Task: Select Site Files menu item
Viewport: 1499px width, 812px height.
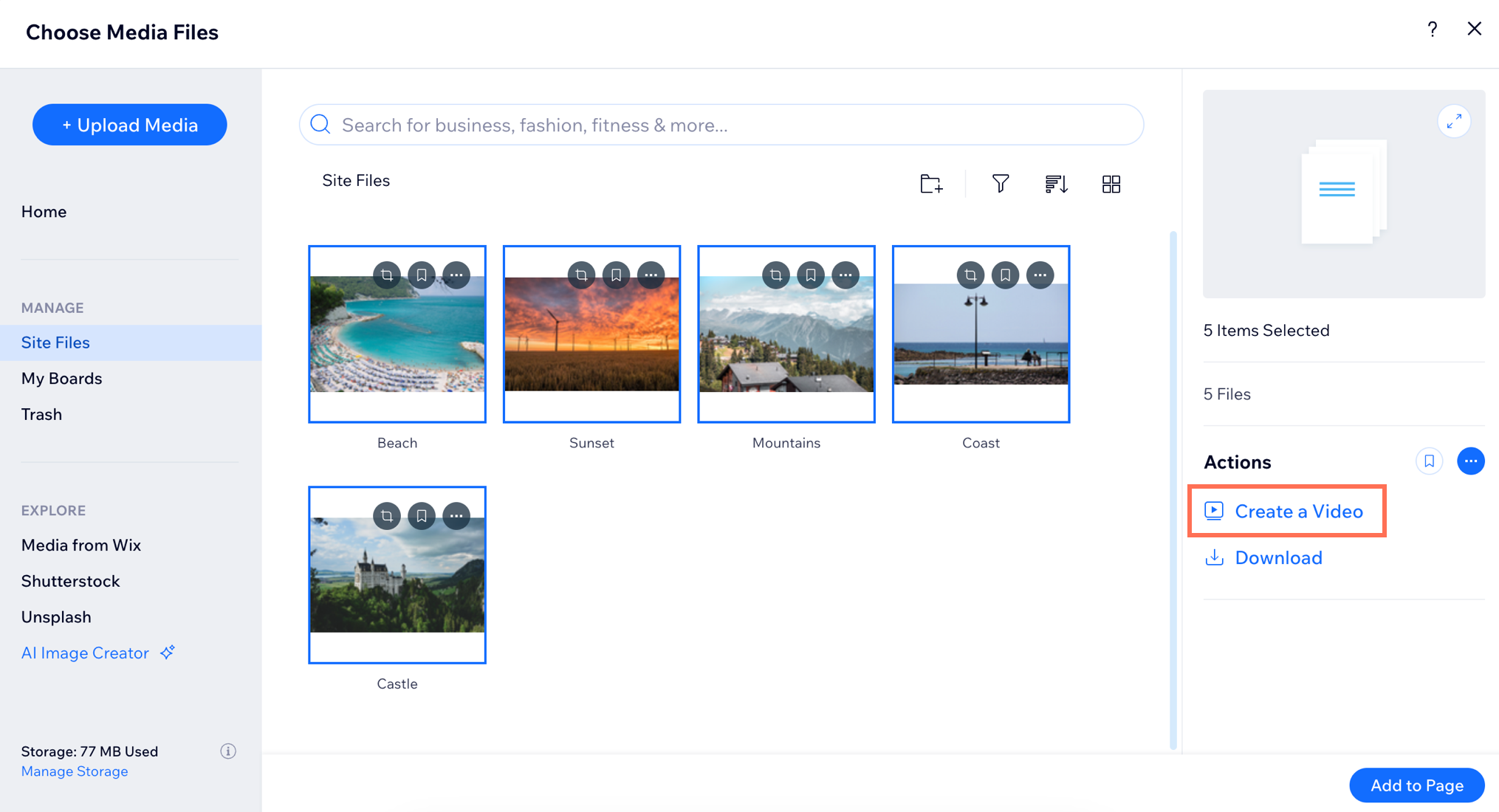Action: 56,342
